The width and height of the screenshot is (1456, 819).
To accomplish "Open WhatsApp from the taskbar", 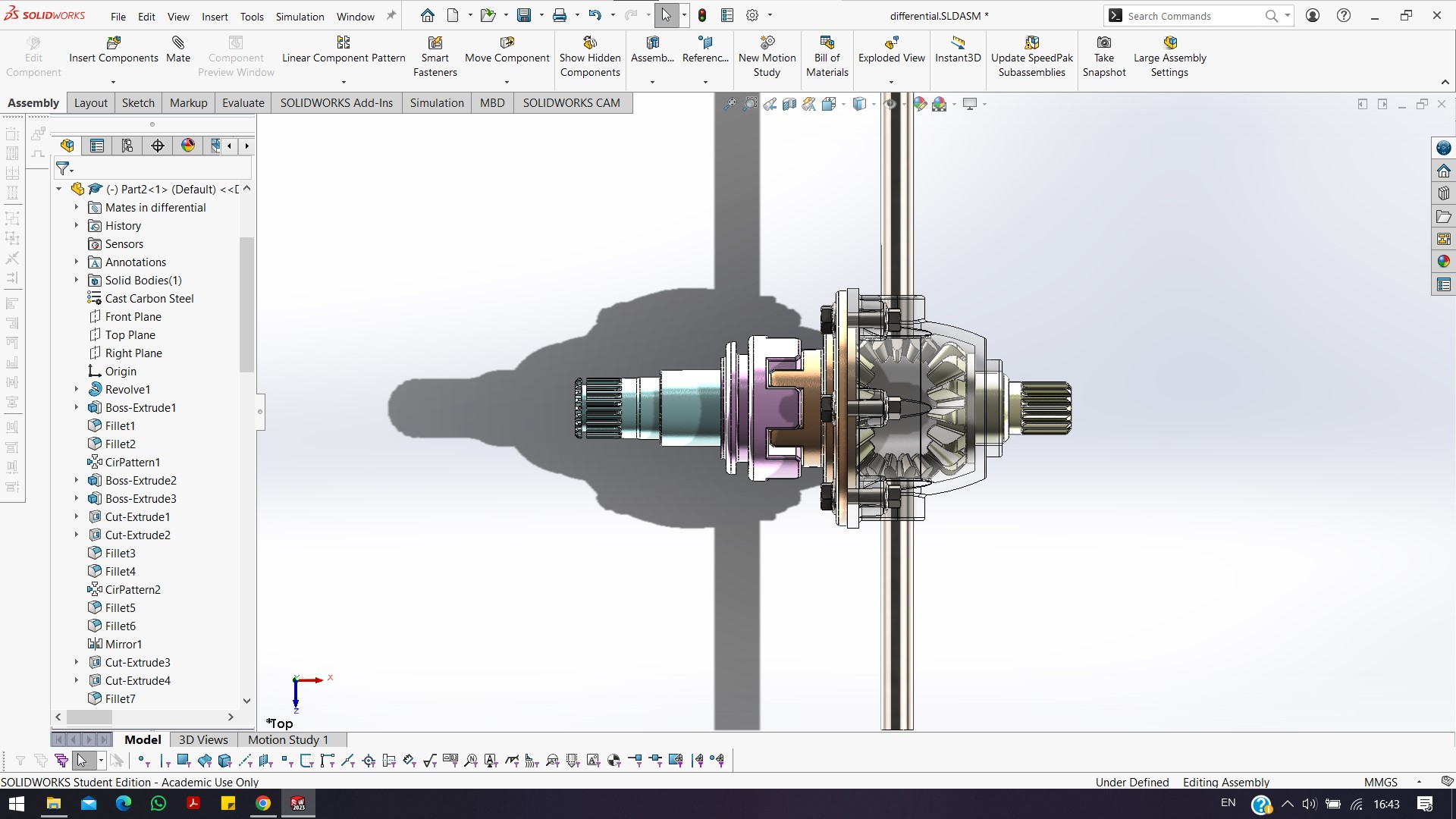I will (158, 804).
